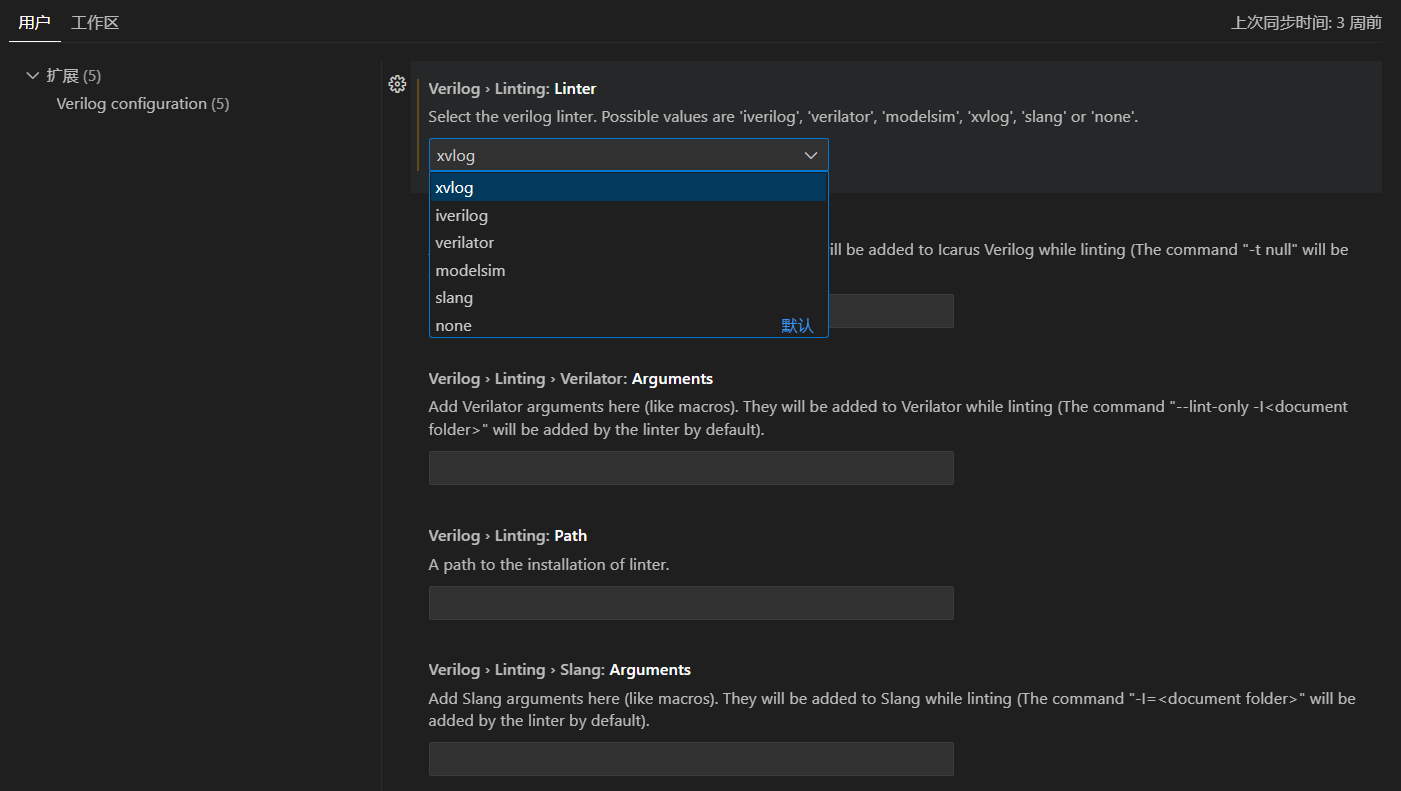Screen dimensions: 1401x791
Task: Choose modelsim in the linter option list
Action: [628, 270]
